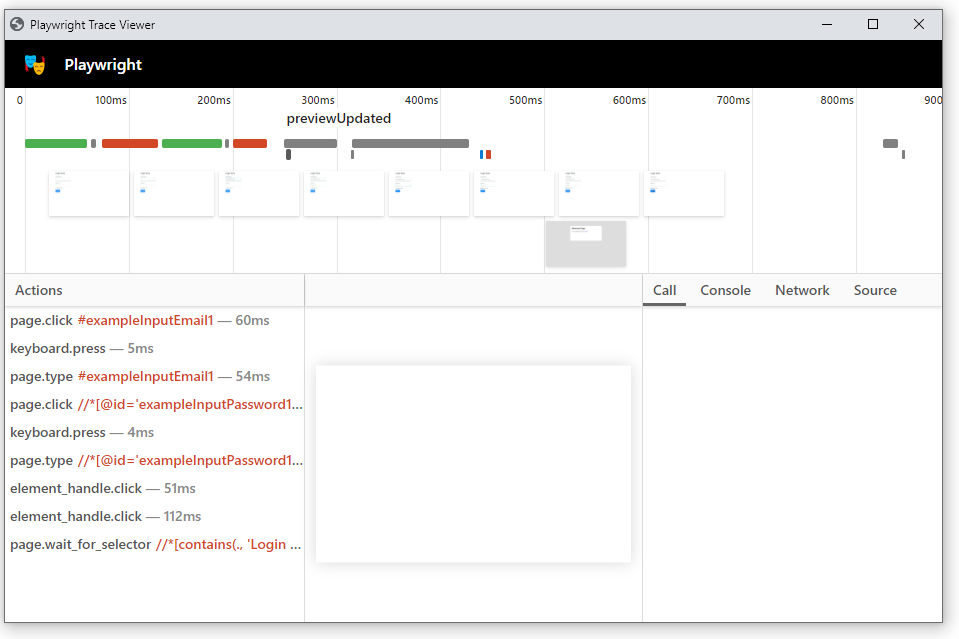Click seventh screenshot thumbnail in filmstrip
The image size is (959, 639).
tap(599, 193)
